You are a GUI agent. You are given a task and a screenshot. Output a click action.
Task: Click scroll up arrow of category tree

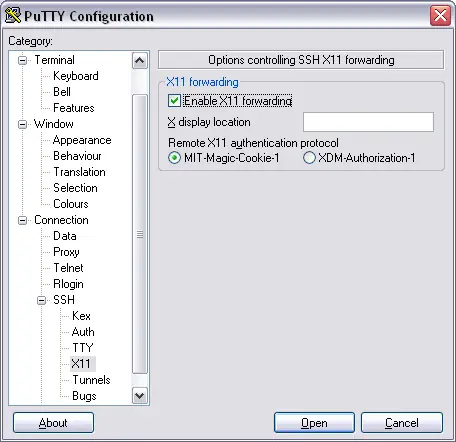(140, 61)
